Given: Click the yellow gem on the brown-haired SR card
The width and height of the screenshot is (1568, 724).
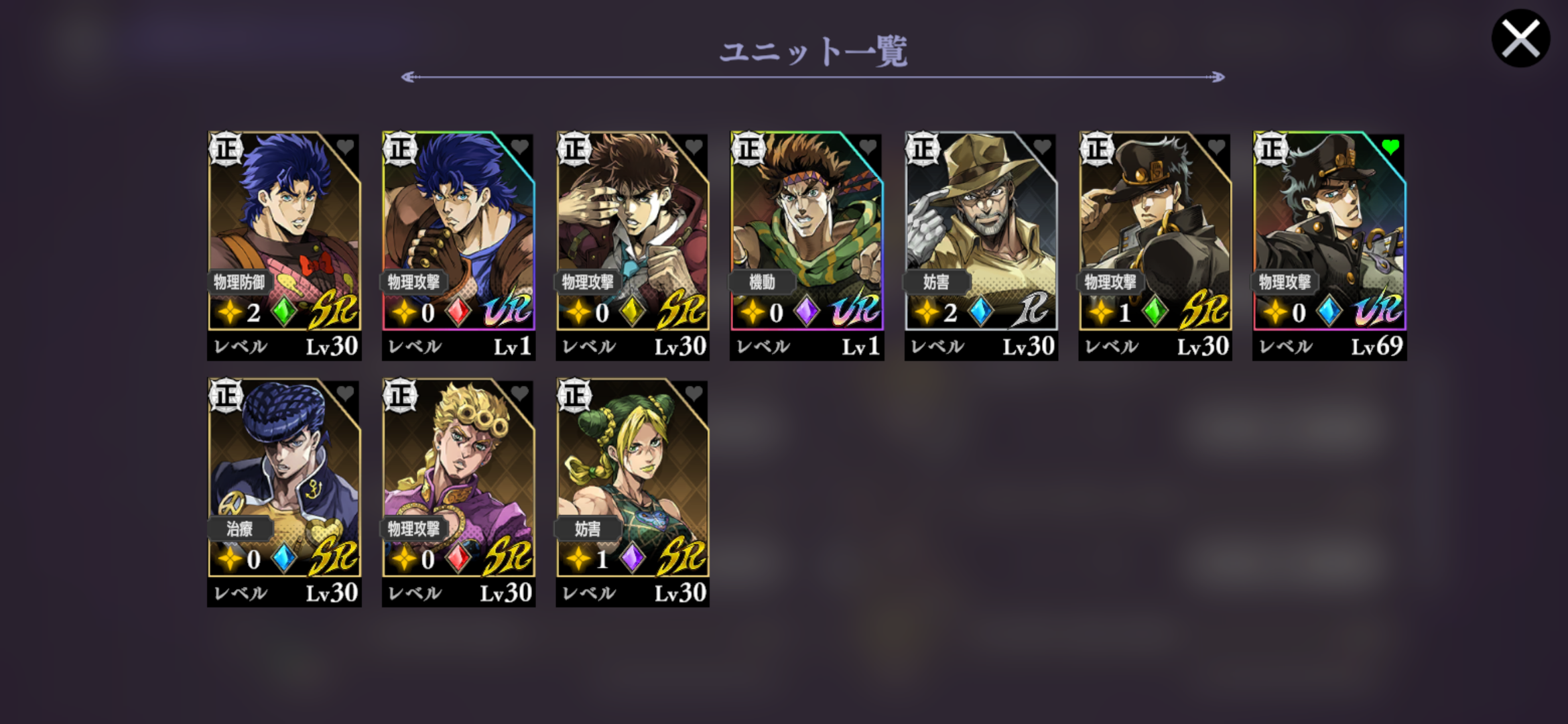Looking at the screenshot, I should (632, 312).
